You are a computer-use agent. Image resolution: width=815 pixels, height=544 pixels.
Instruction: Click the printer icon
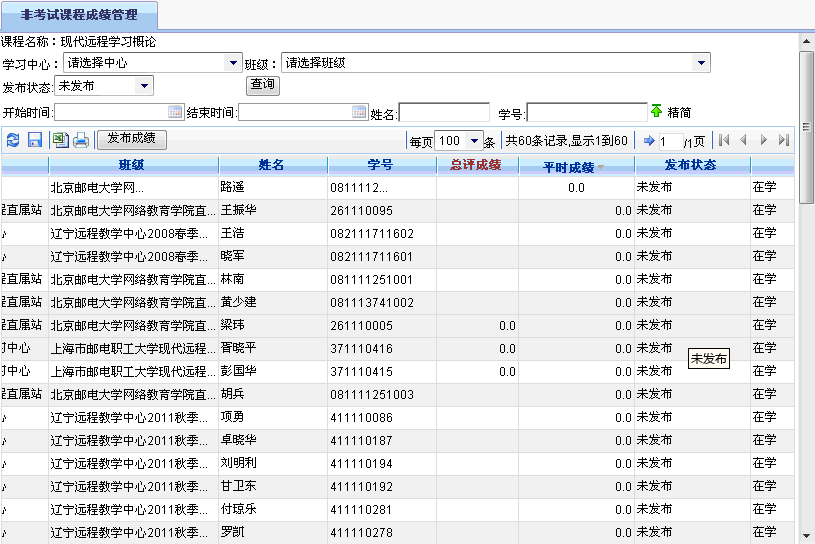coord(81,140)
